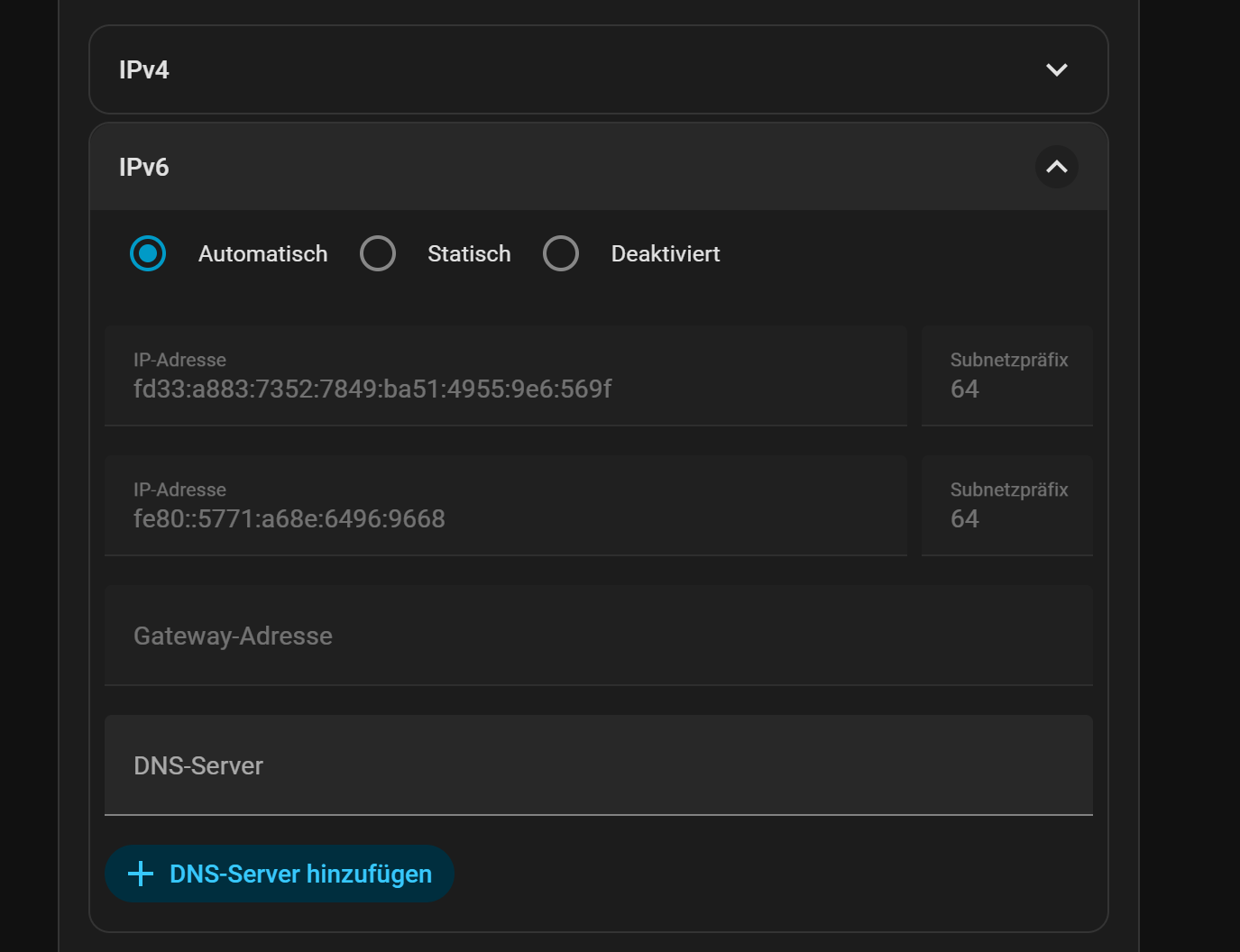1240x952 pixels.
Task: Click the IPv4 panel title
Action: pos(144,70)
